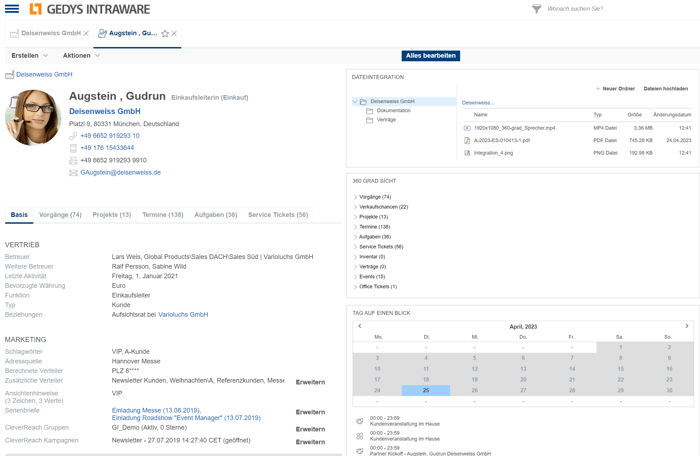Click the mobile icon next to +49 176 15433644
Viewport: 700px width, 456px height.
coord(73,148)
